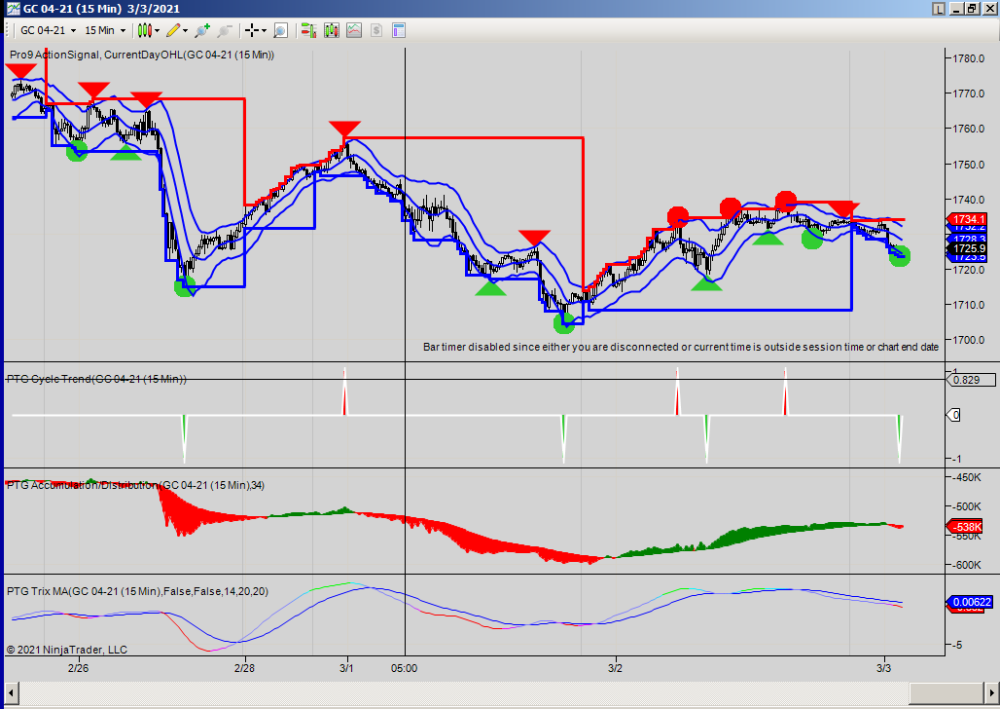Image resolution: width=1000 pixels, height=709 pixels.
Task: Click the horizontal scrollbar thumb
Action: pos(946,692)
